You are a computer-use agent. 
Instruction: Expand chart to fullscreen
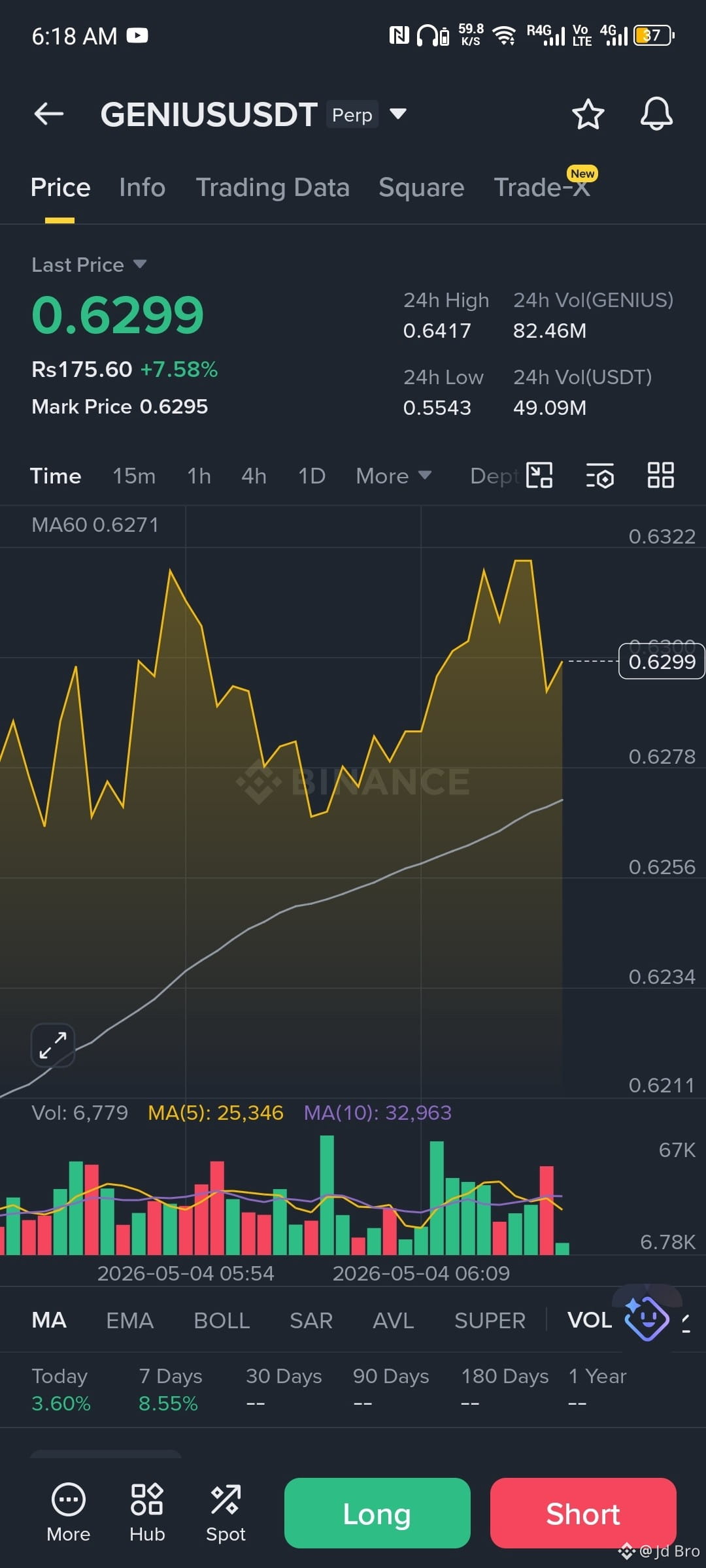[52, 1045]
